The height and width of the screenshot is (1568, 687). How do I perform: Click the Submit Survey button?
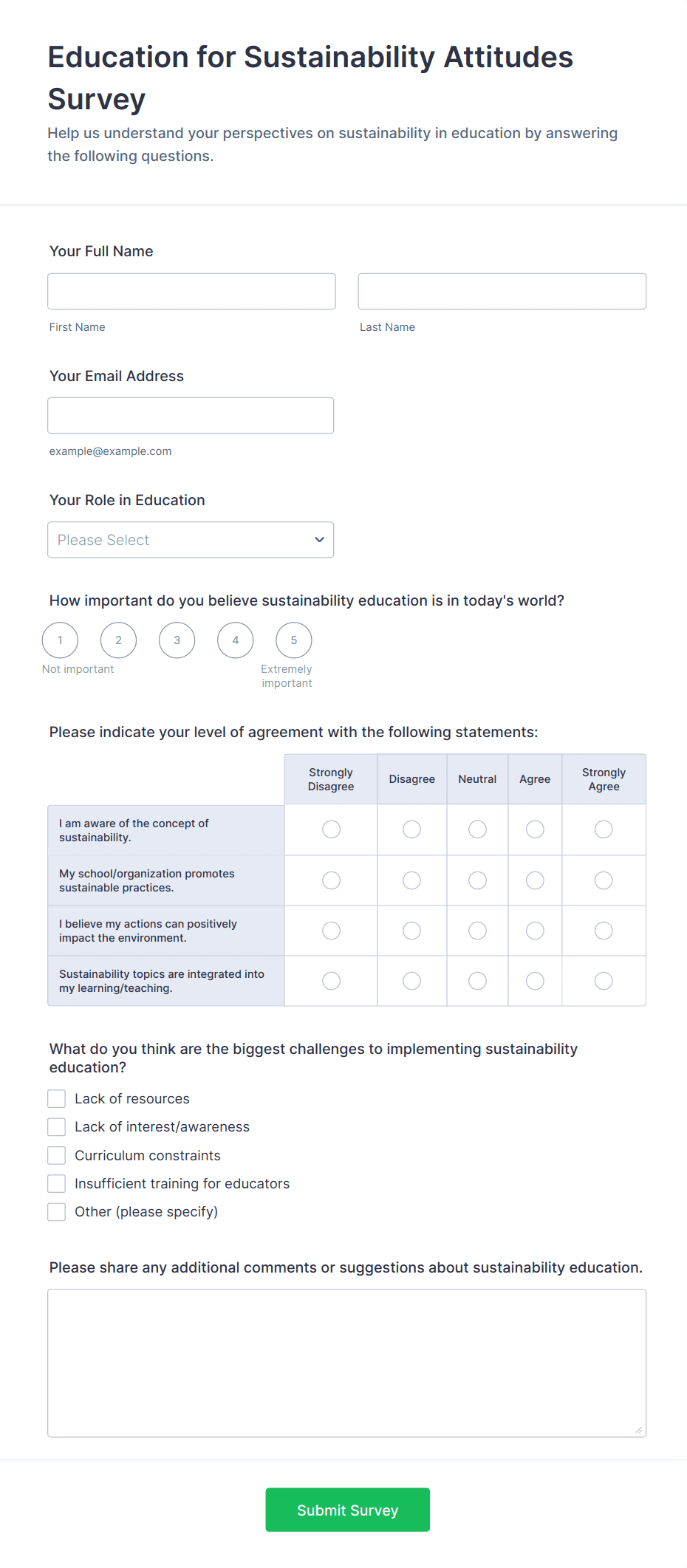347,1510
